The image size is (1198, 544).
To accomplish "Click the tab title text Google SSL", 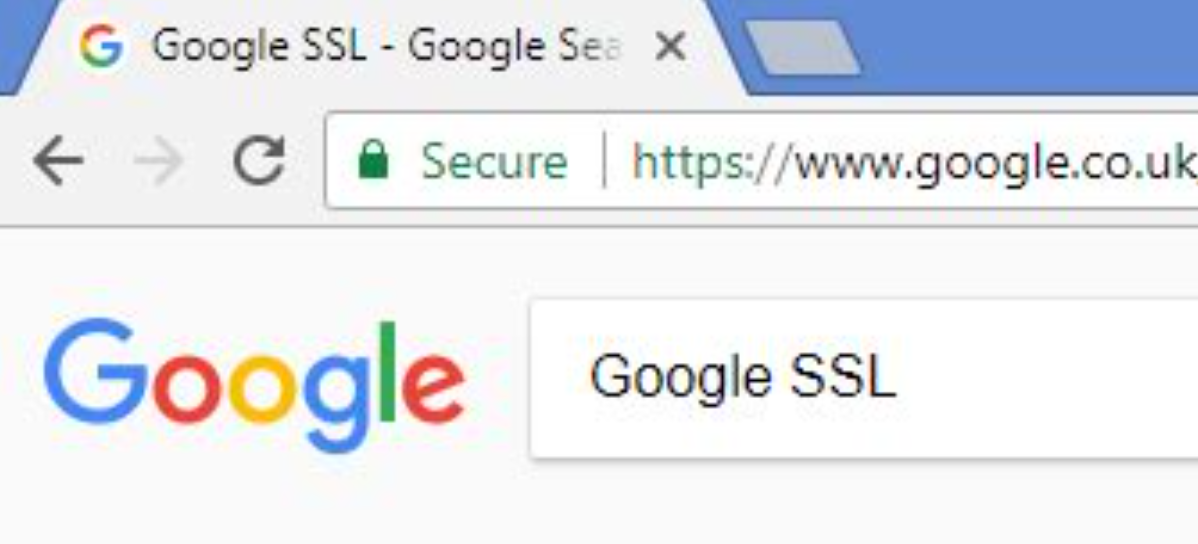I will 260,46.
